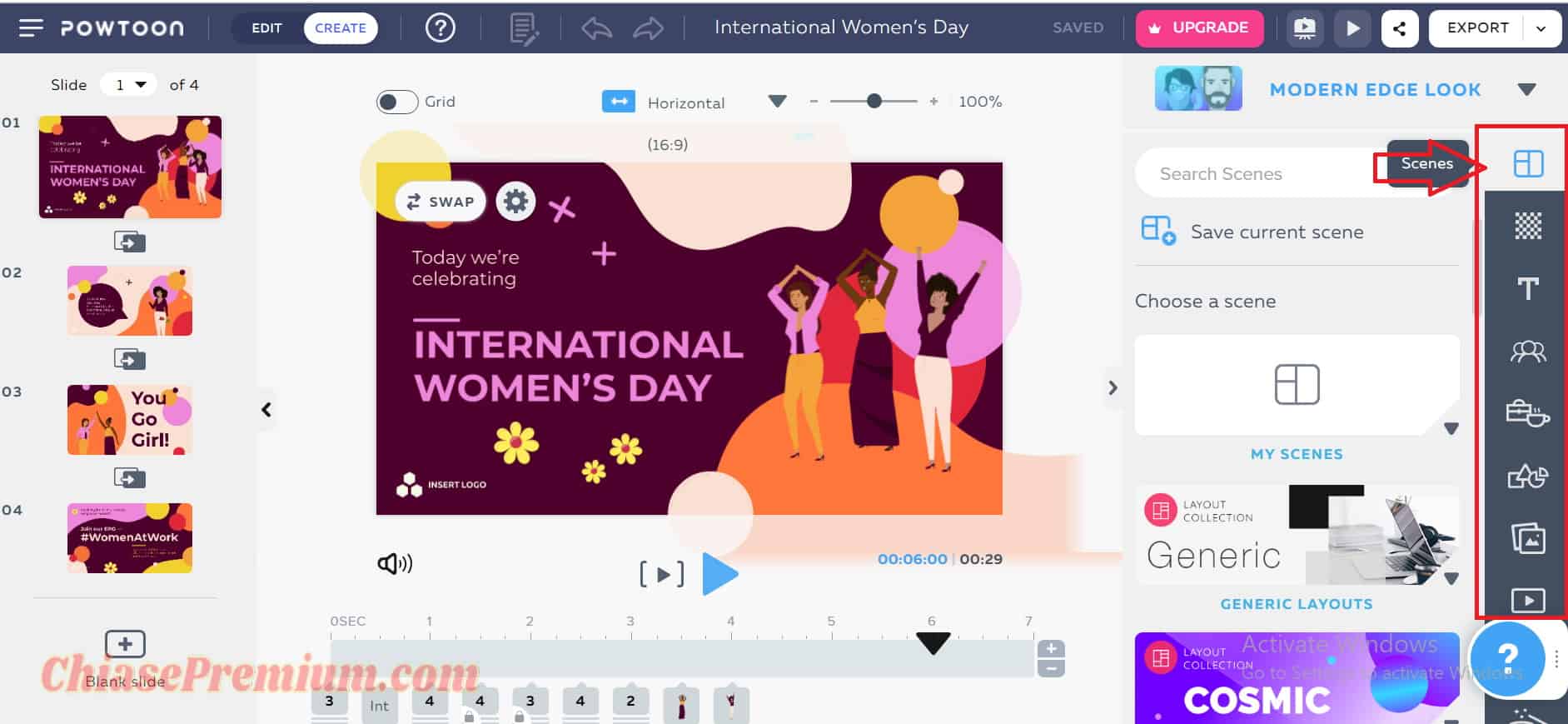The width and height of the screenshot is (1568, 724).
Task: Select the Int timeline object
Action: coord(379,705)
